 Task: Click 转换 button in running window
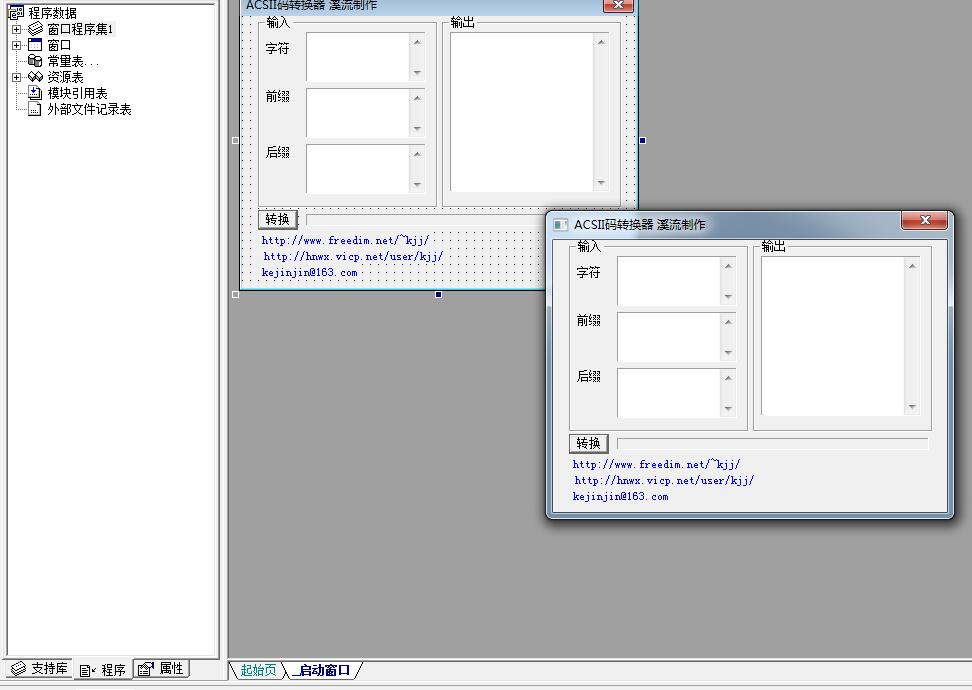point(588,443)
